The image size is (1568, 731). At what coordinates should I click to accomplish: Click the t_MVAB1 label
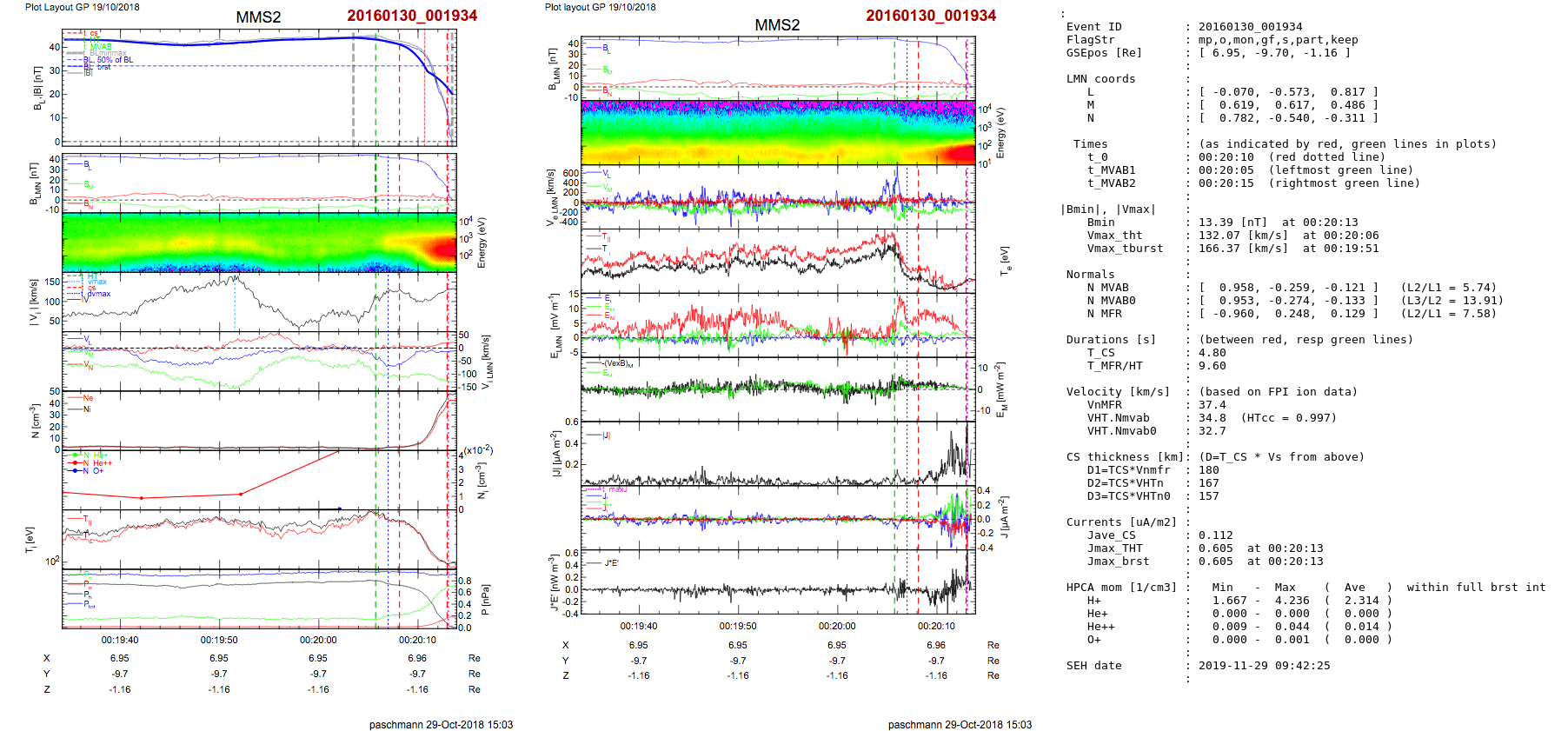tap(1111, 170)
